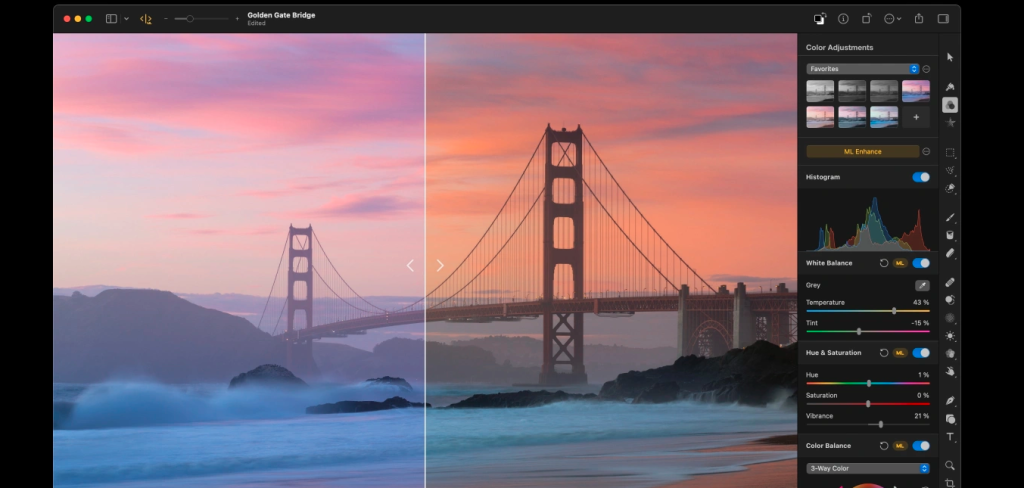This screenshot has height=488, width=1024.
Task: Select the Paint brush tool
Action: [950, 218]
